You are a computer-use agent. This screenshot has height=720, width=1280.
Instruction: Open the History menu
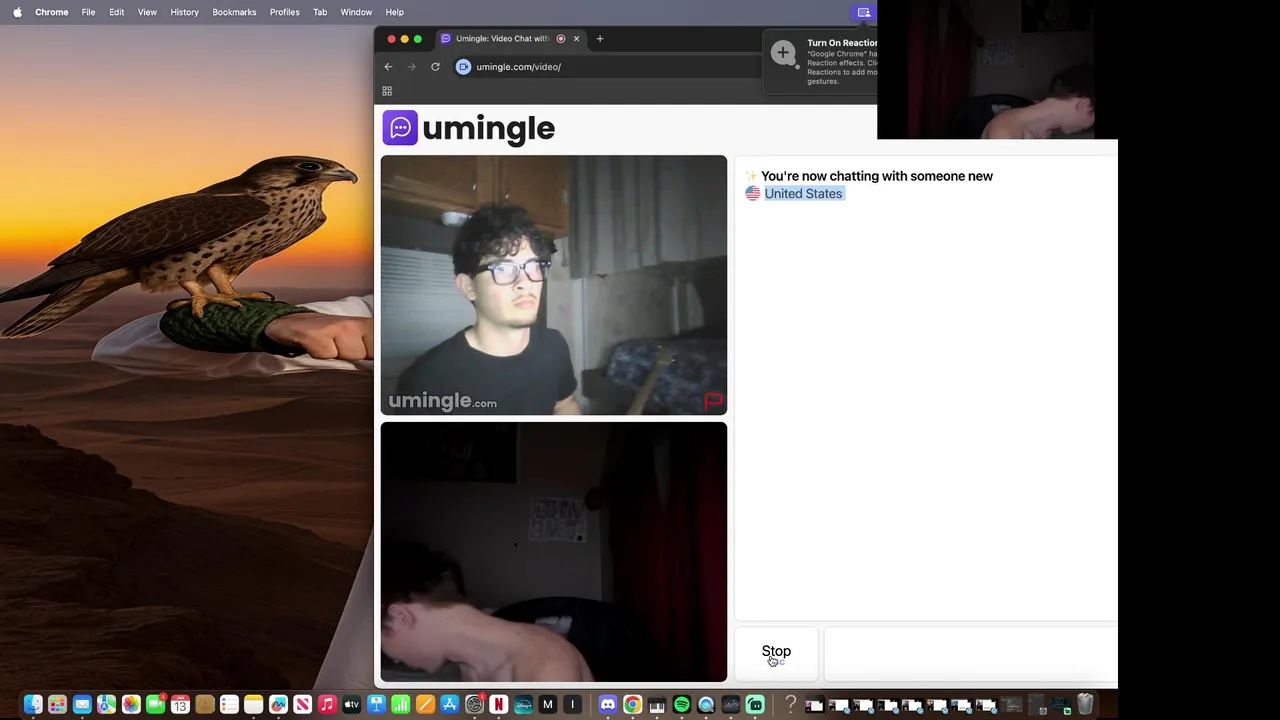pos(184,12)
